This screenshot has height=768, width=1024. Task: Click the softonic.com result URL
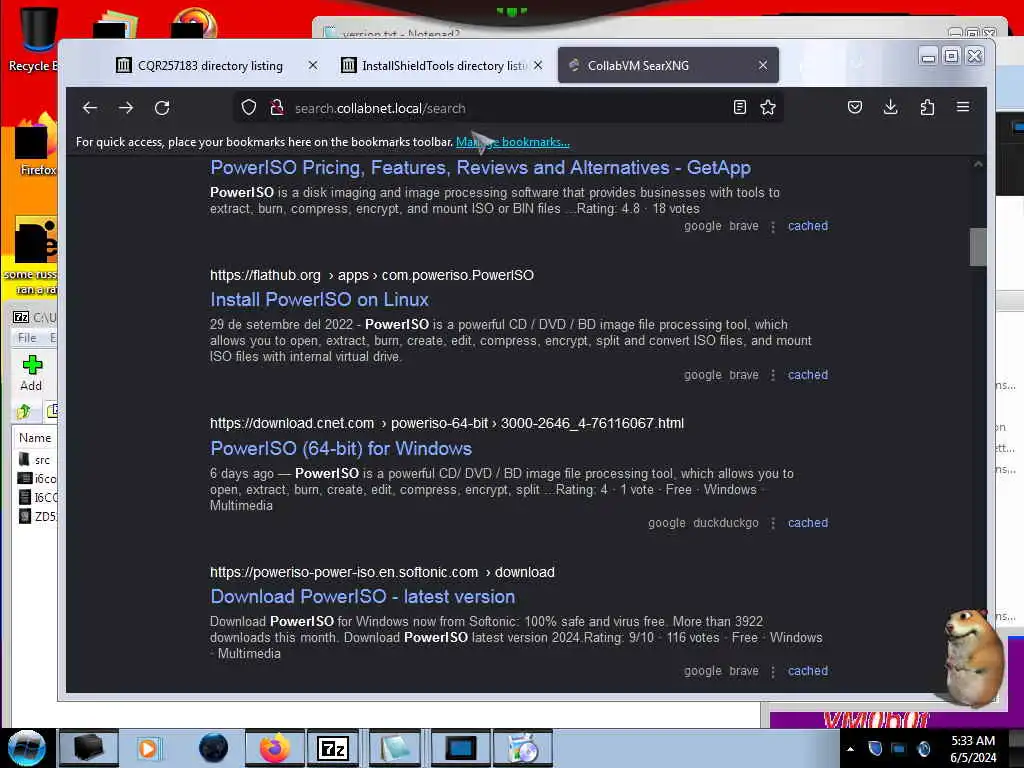[382, 573]
